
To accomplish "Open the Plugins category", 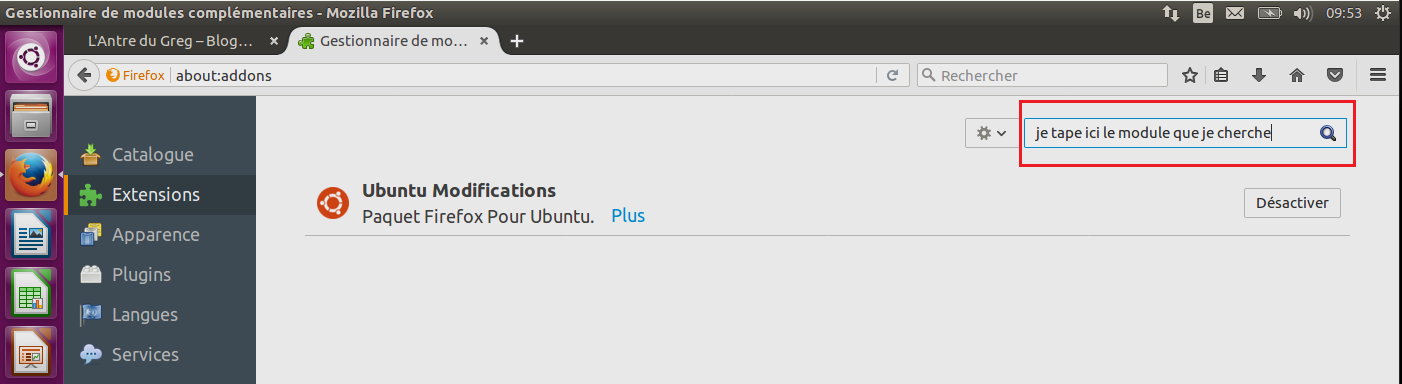I will 141,275.
